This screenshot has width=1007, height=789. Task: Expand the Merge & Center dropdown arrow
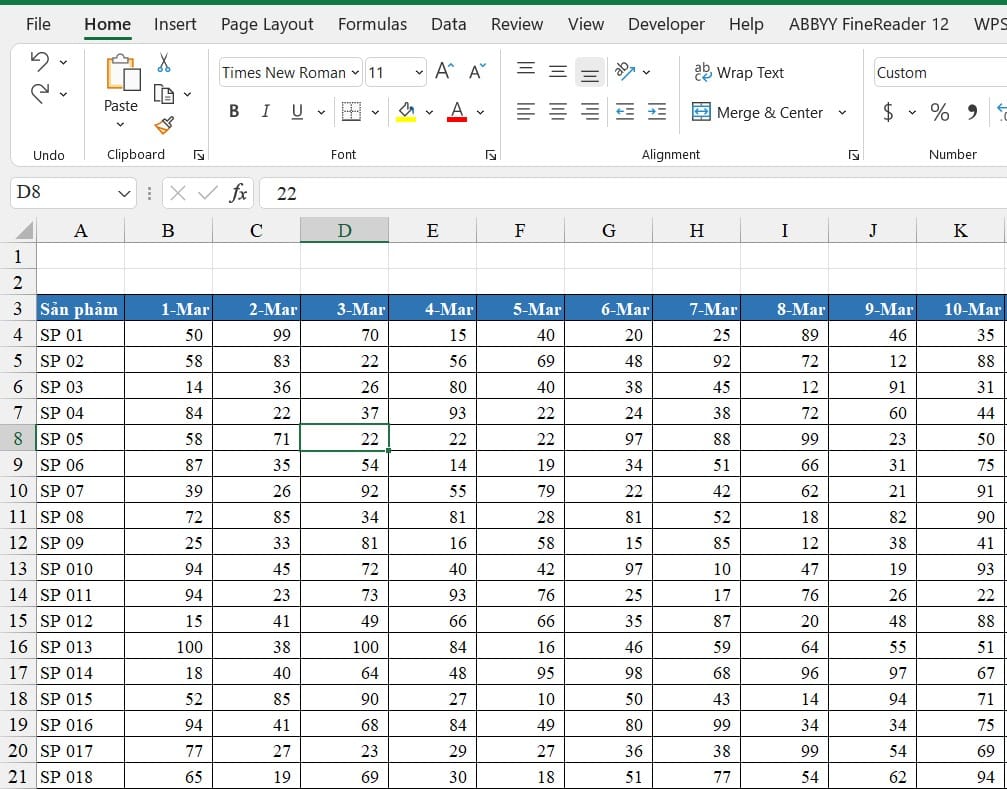click(842, 112)
